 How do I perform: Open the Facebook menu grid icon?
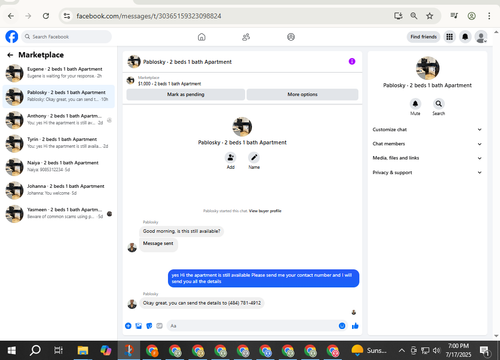(x=449, y=37)
